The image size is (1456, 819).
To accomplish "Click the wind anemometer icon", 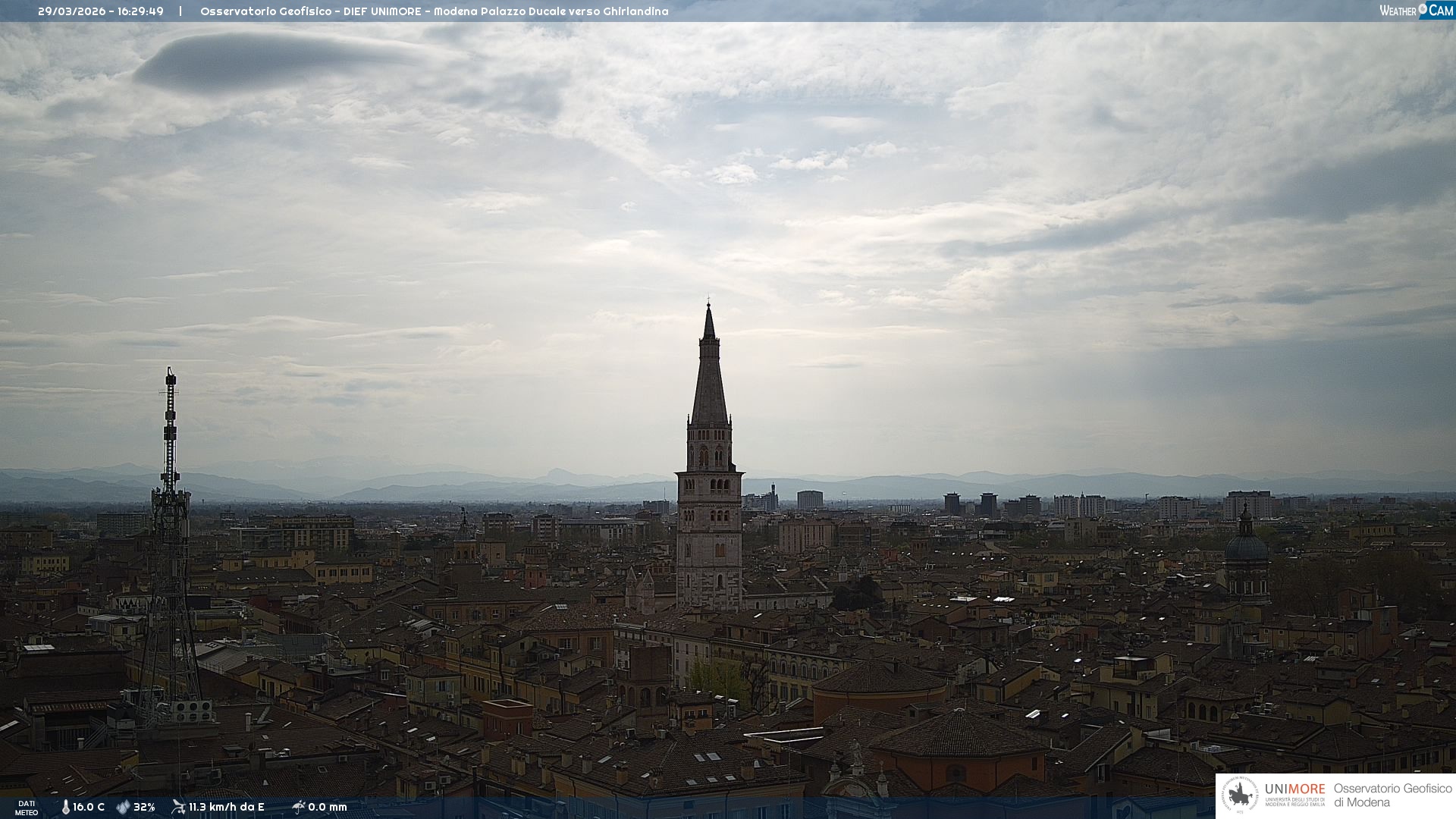I will click(178, 807).
